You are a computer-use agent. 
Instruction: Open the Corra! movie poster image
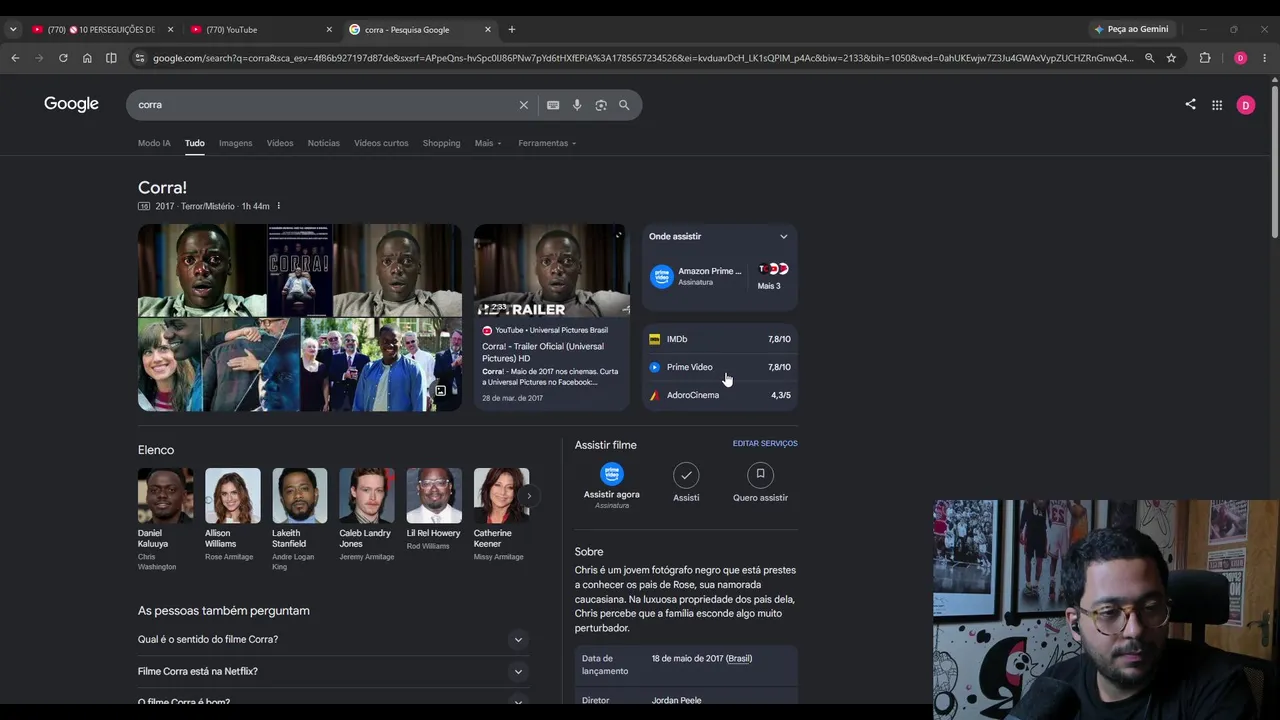point(300,270)
